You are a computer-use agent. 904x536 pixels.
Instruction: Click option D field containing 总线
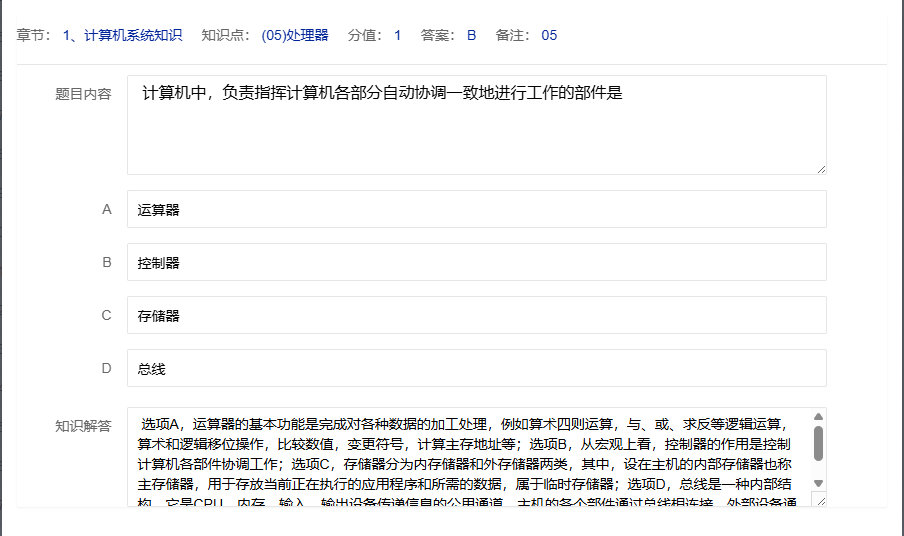(476, 368)
